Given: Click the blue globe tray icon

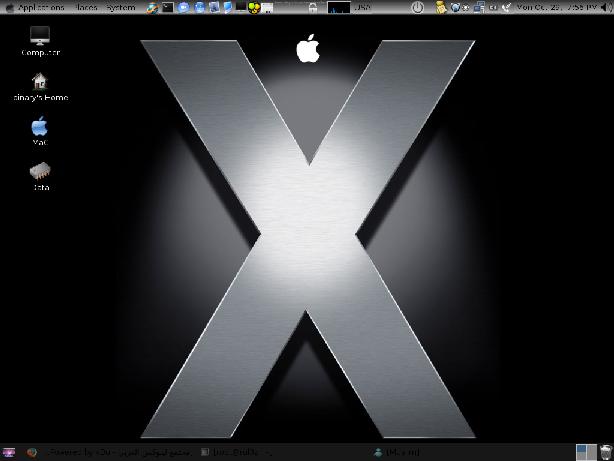Looking at the screenshot, I should point(455,7).
